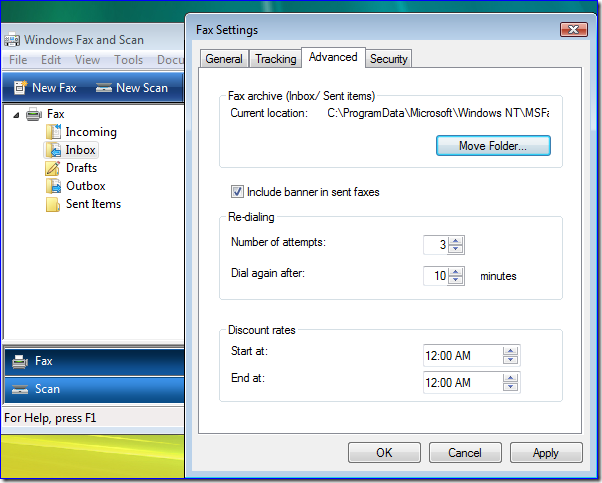Select the Advanced tab
This screenshot has width=602, height=483.
click(333, 57)
